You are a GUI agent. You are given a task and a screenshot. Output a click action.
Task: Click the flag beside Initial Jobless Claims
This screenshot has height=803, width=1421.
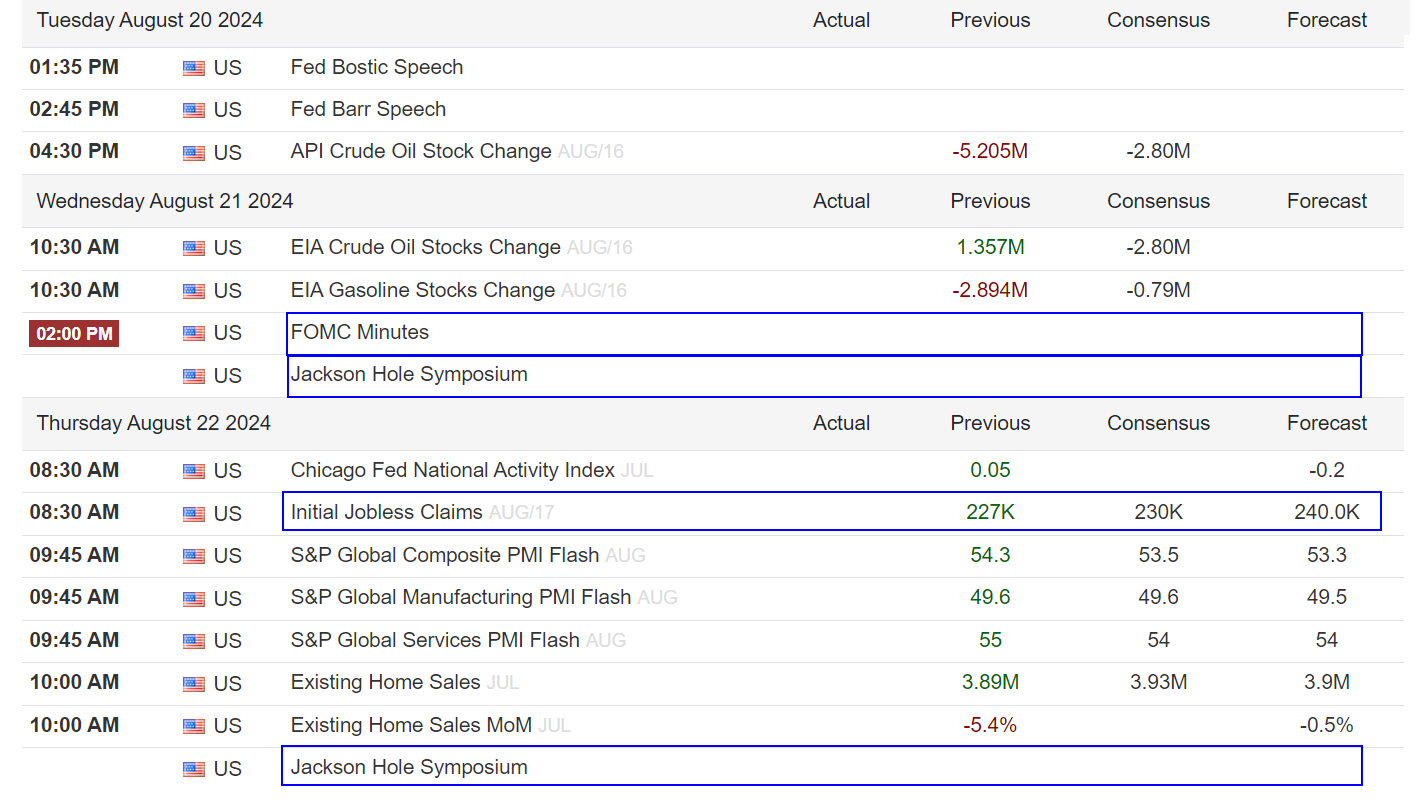(x=194, y=514)
